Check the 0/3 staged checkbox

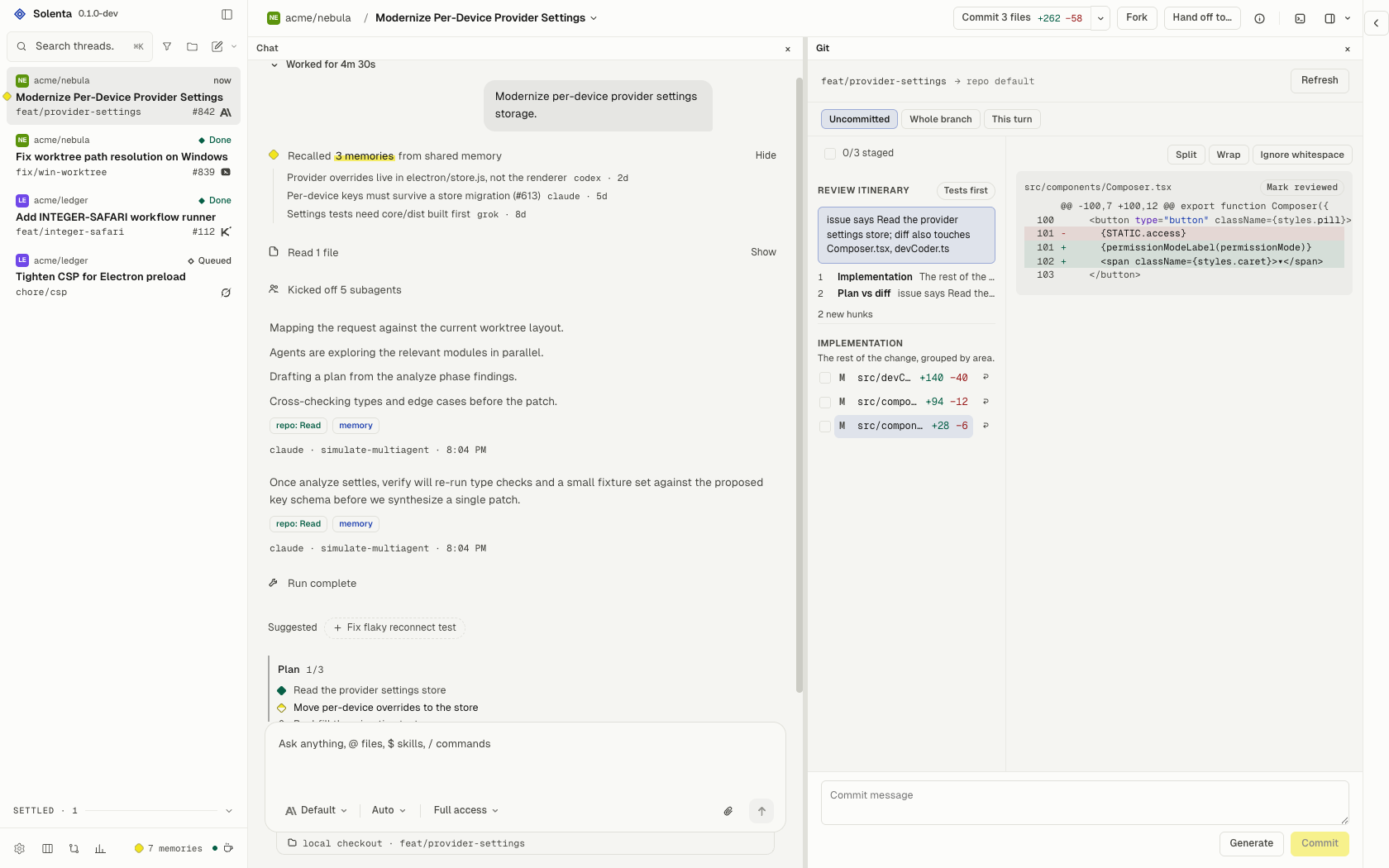pos(829,153)
